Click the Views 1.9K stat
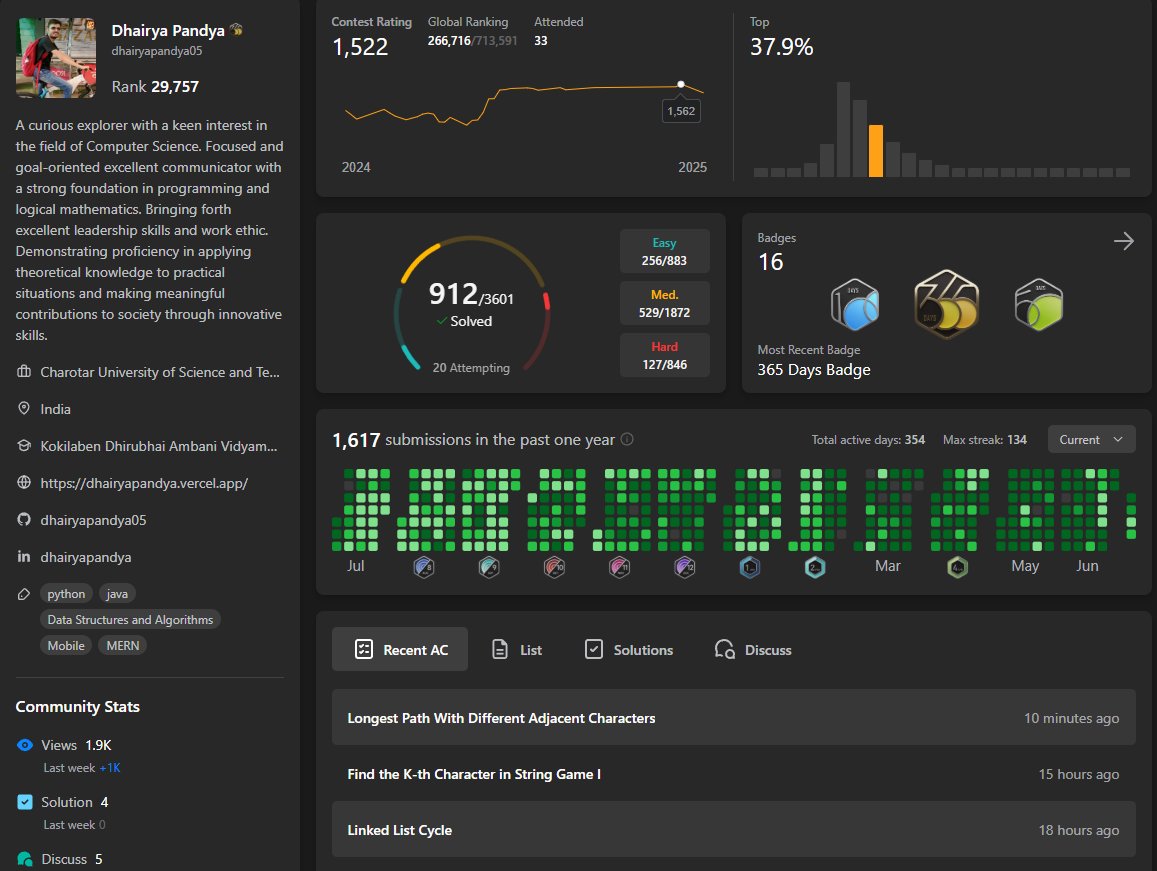The height and width of the screenshot is (871, 1157). pyautogui.click(x=76, y=745)
